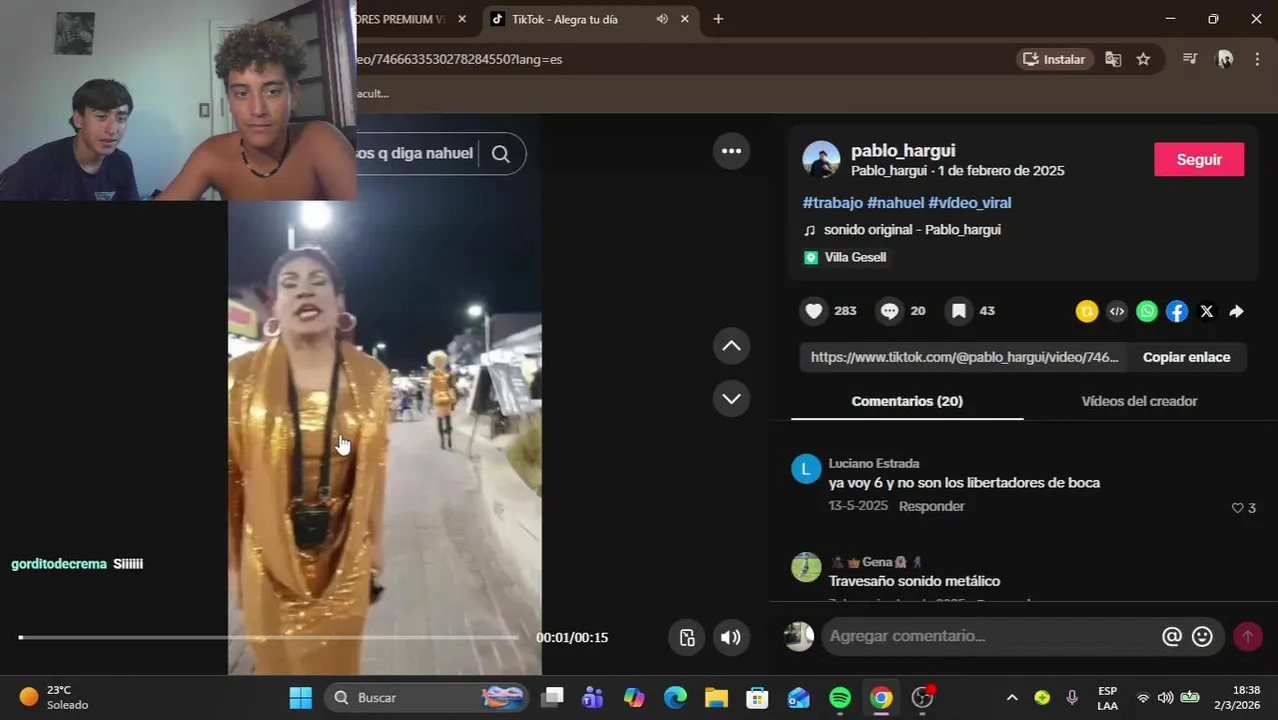Switch to the PREMIUM browser tab
Viewport: 1278px width, 720px height.
(x=402, y=19)
